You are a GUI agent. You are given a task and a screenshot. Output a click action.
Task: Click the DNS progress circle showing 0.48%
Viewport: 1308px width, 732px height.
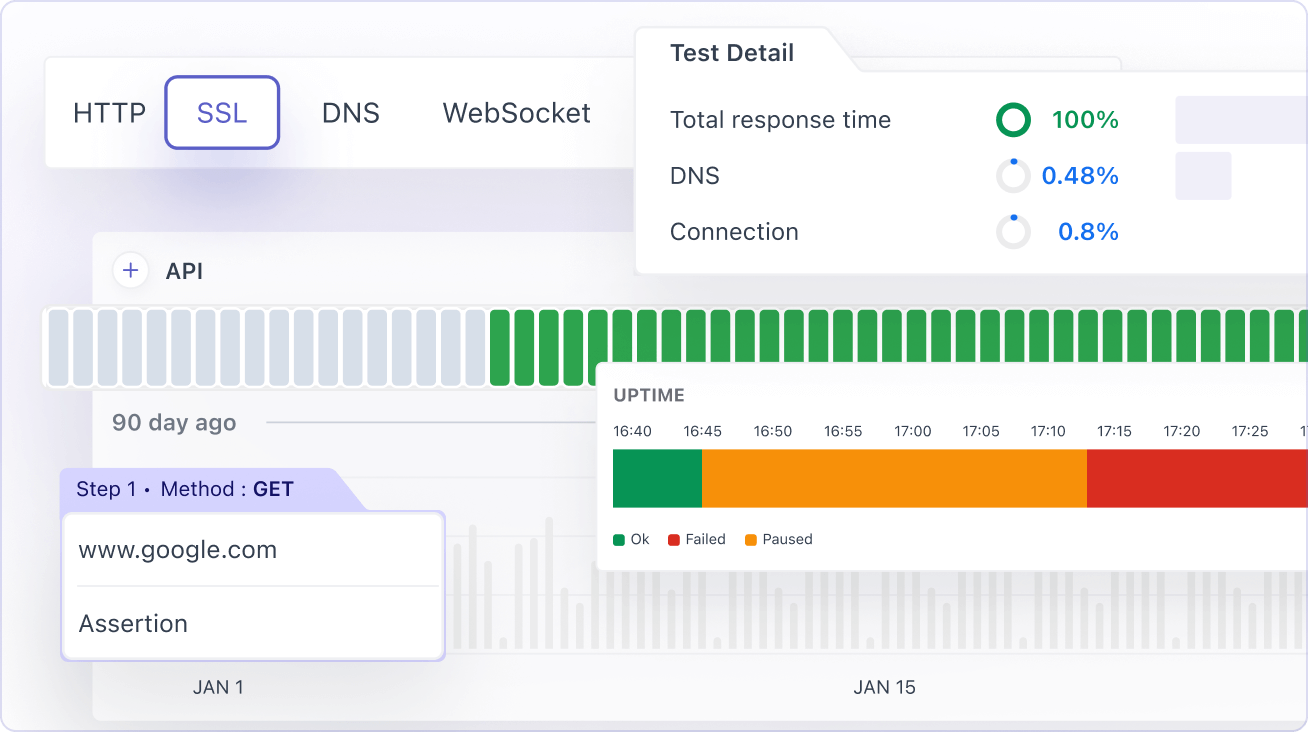tap(1013, 175)
